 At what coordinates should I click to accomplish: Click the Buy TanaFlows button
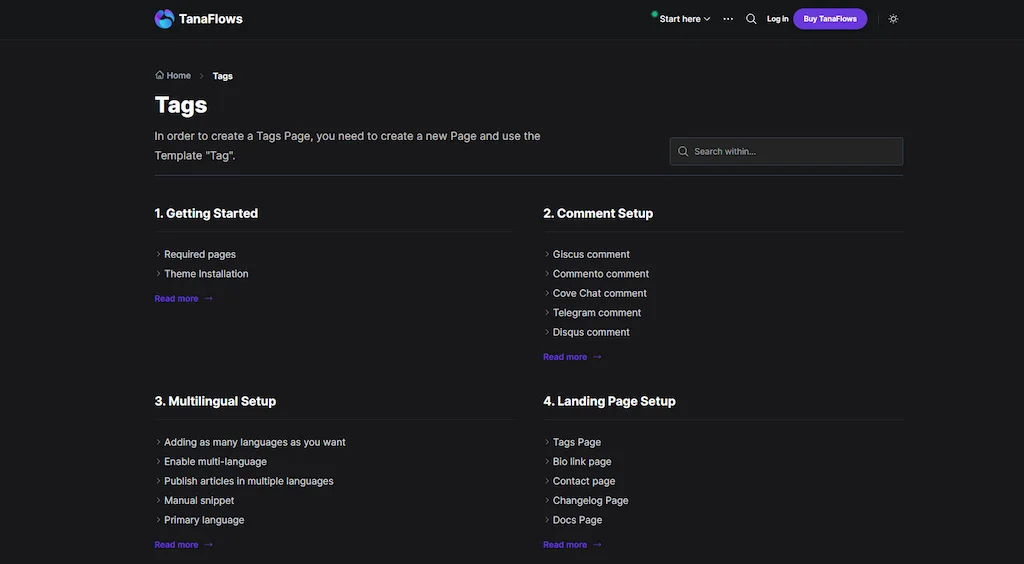click(830, 19)
